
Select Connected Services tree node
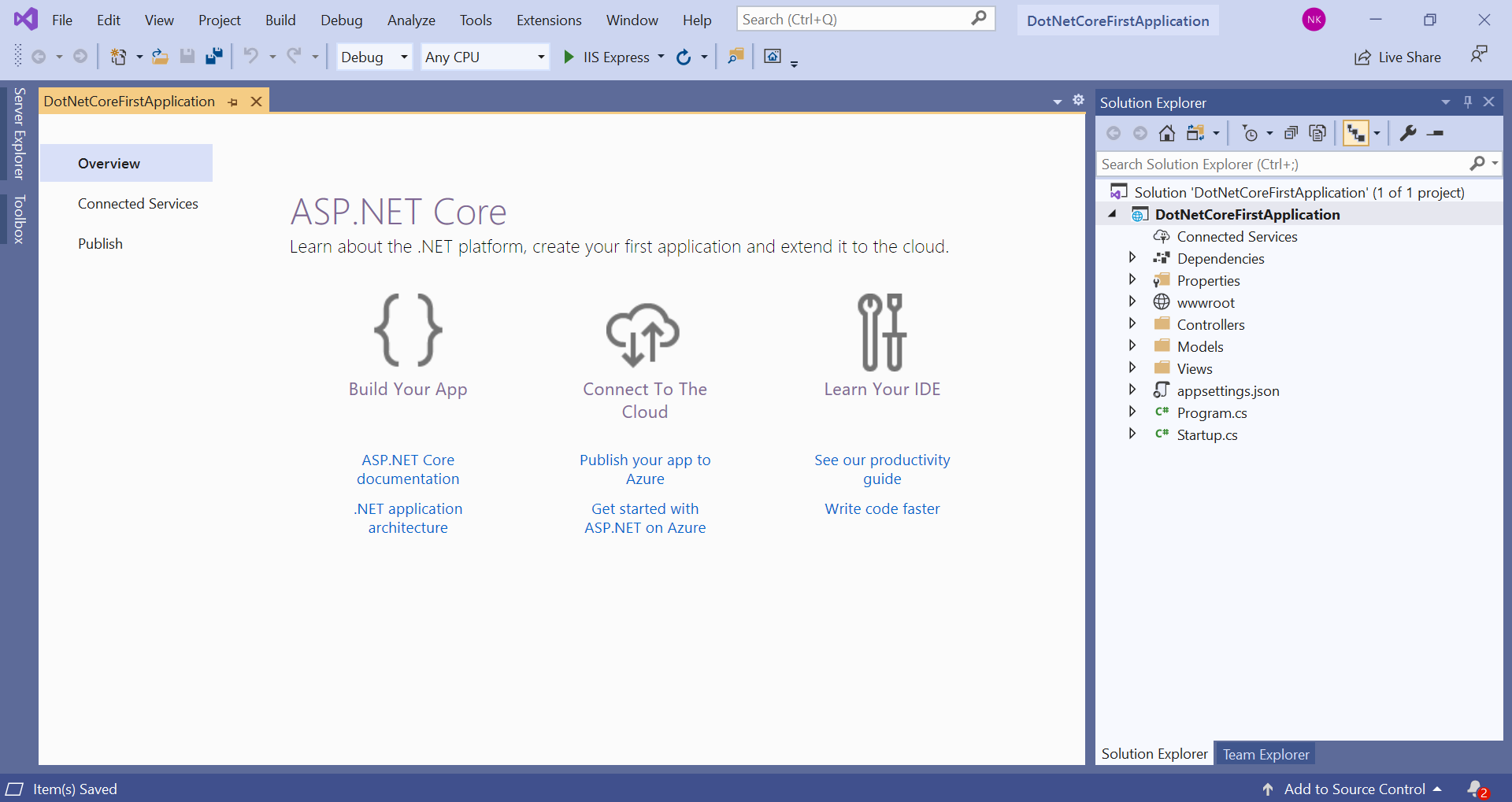click(1236, 237)
